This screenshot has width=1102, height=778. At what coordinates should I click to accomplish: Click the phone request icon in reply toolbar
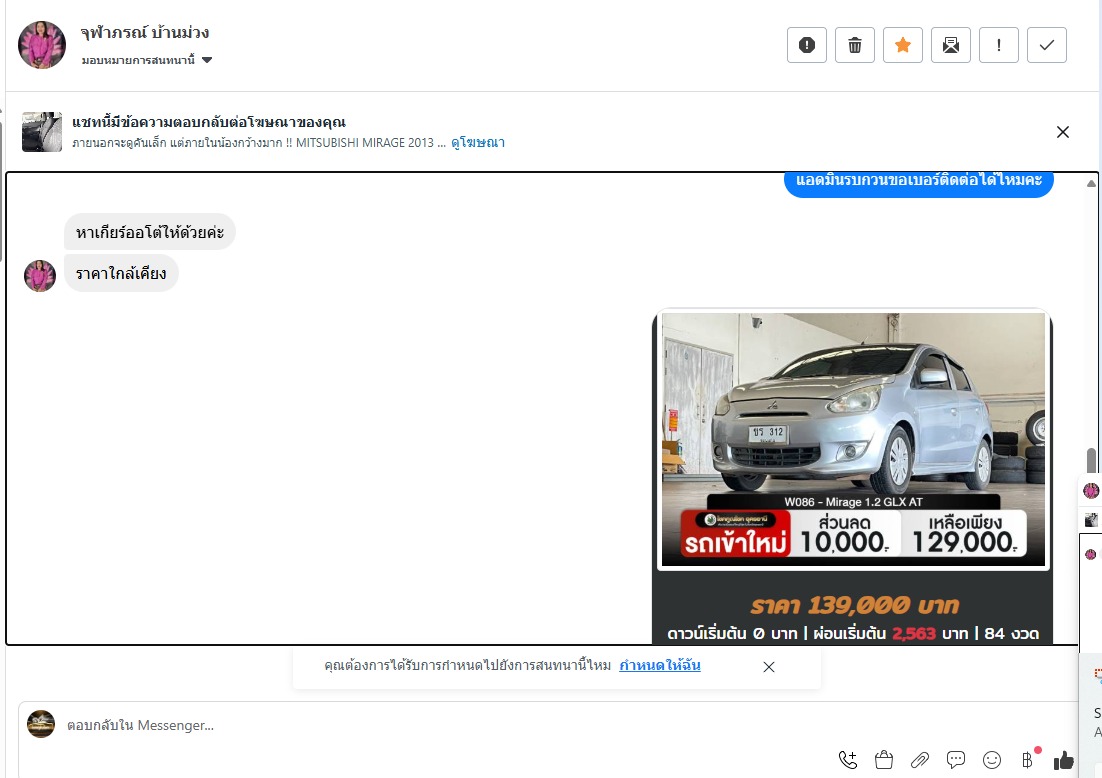[848, 760]
